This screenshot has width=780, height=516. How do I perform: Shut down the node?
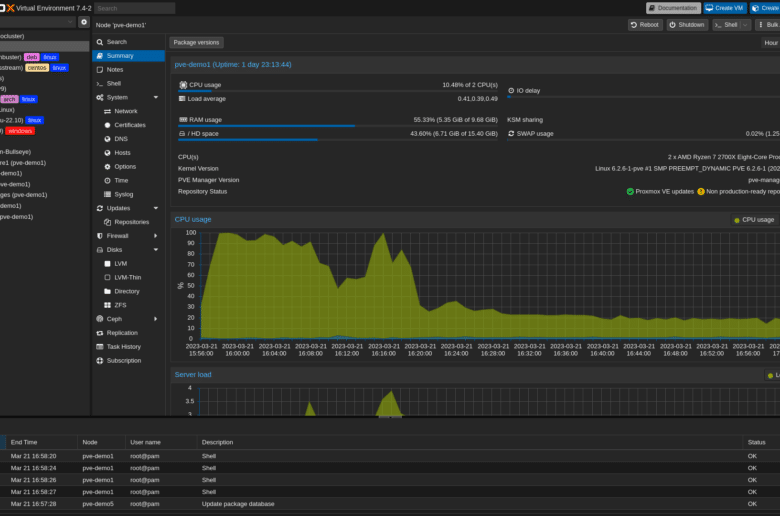[686, 25]
